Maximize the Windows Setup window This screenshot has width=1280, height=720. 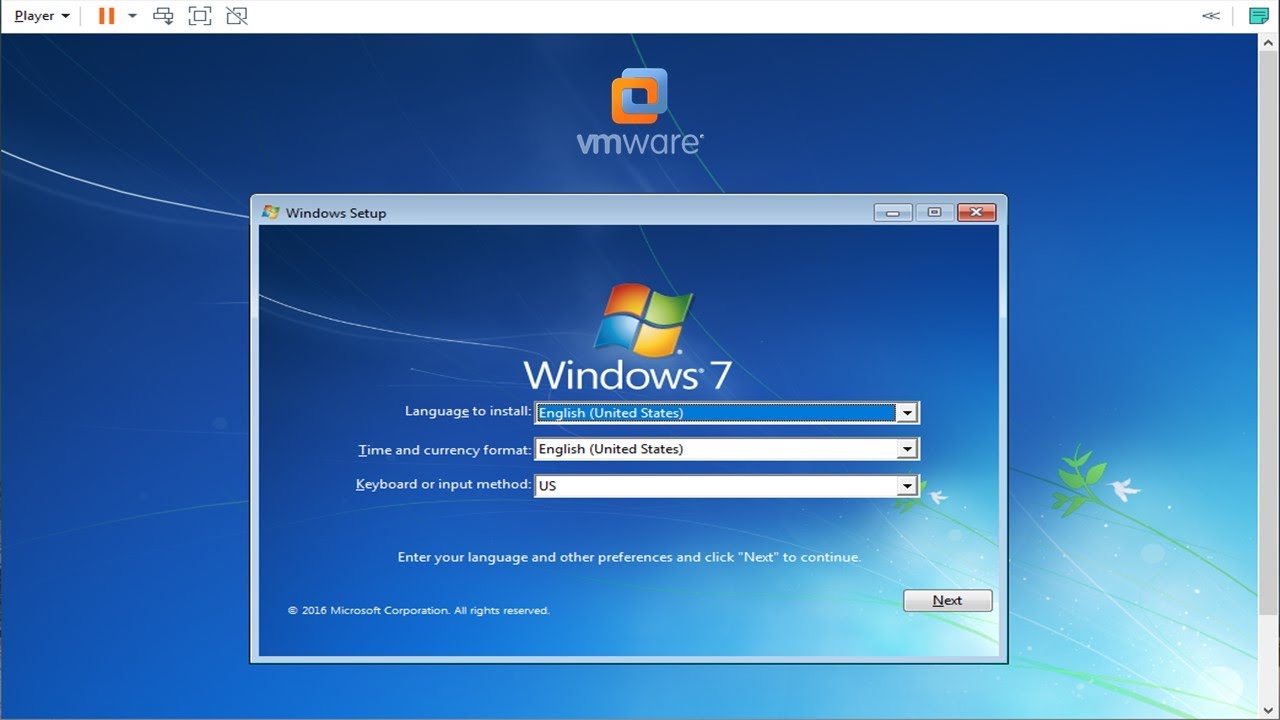tap(934, 212)
